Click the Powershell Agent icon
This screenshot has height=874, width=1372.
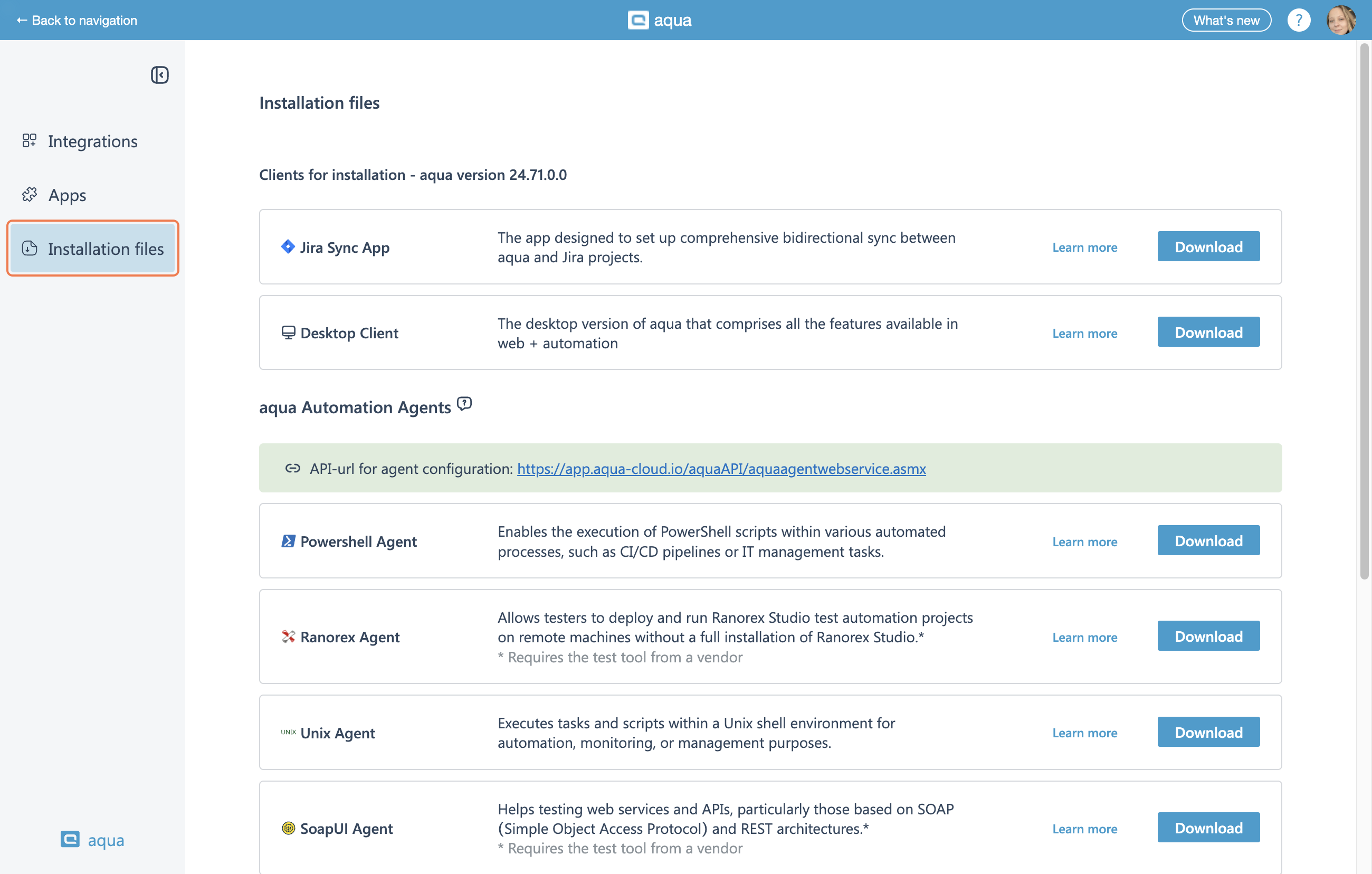click(288, 540)
